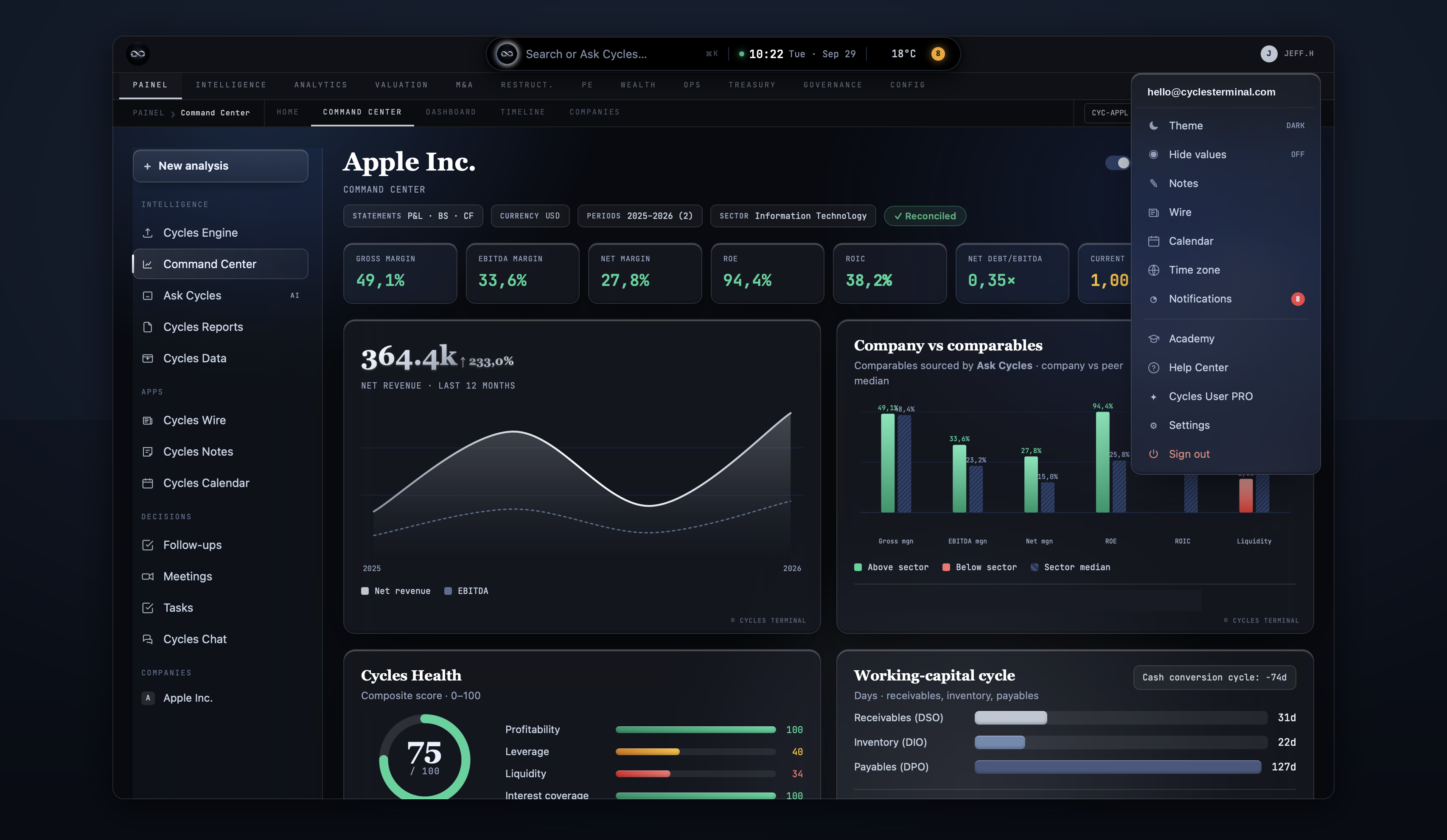Click the Time zone globe icon
This screenshot has width=1447, height=840.
point(1153,270)
